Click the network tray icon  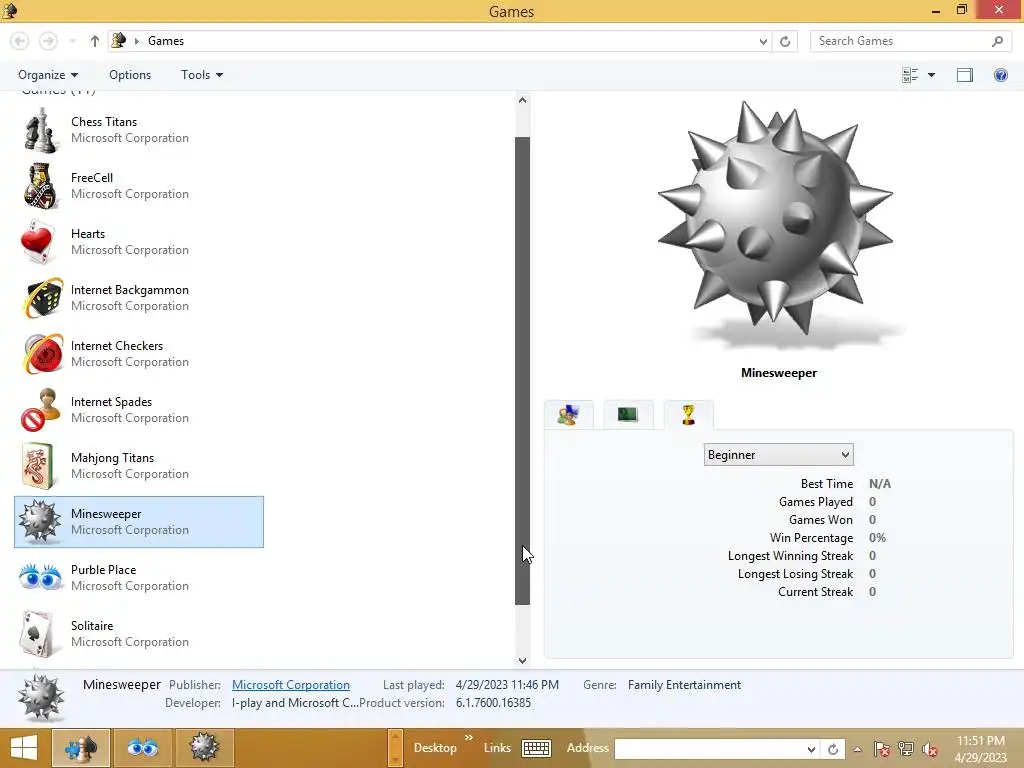pyautogui.click(x=906, y=749)
